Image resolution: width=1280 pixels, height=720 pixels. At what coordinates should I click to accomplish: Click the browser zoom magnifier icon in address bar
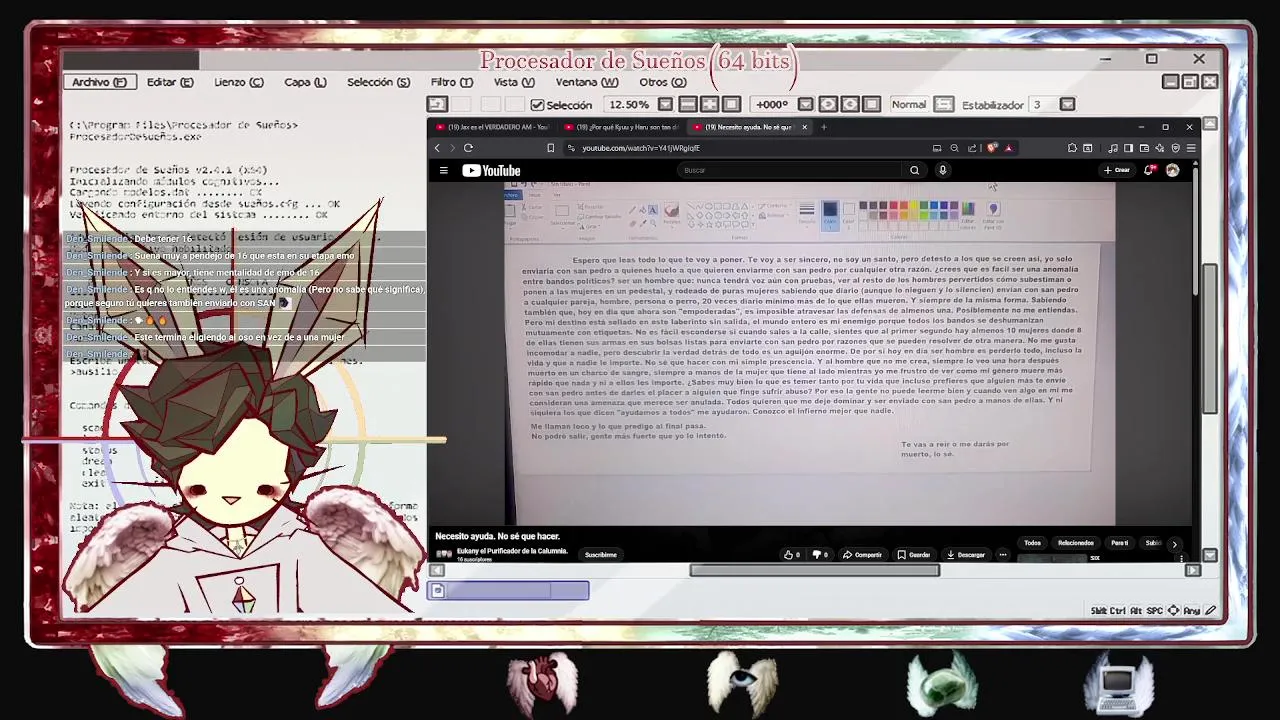[954, 148]
